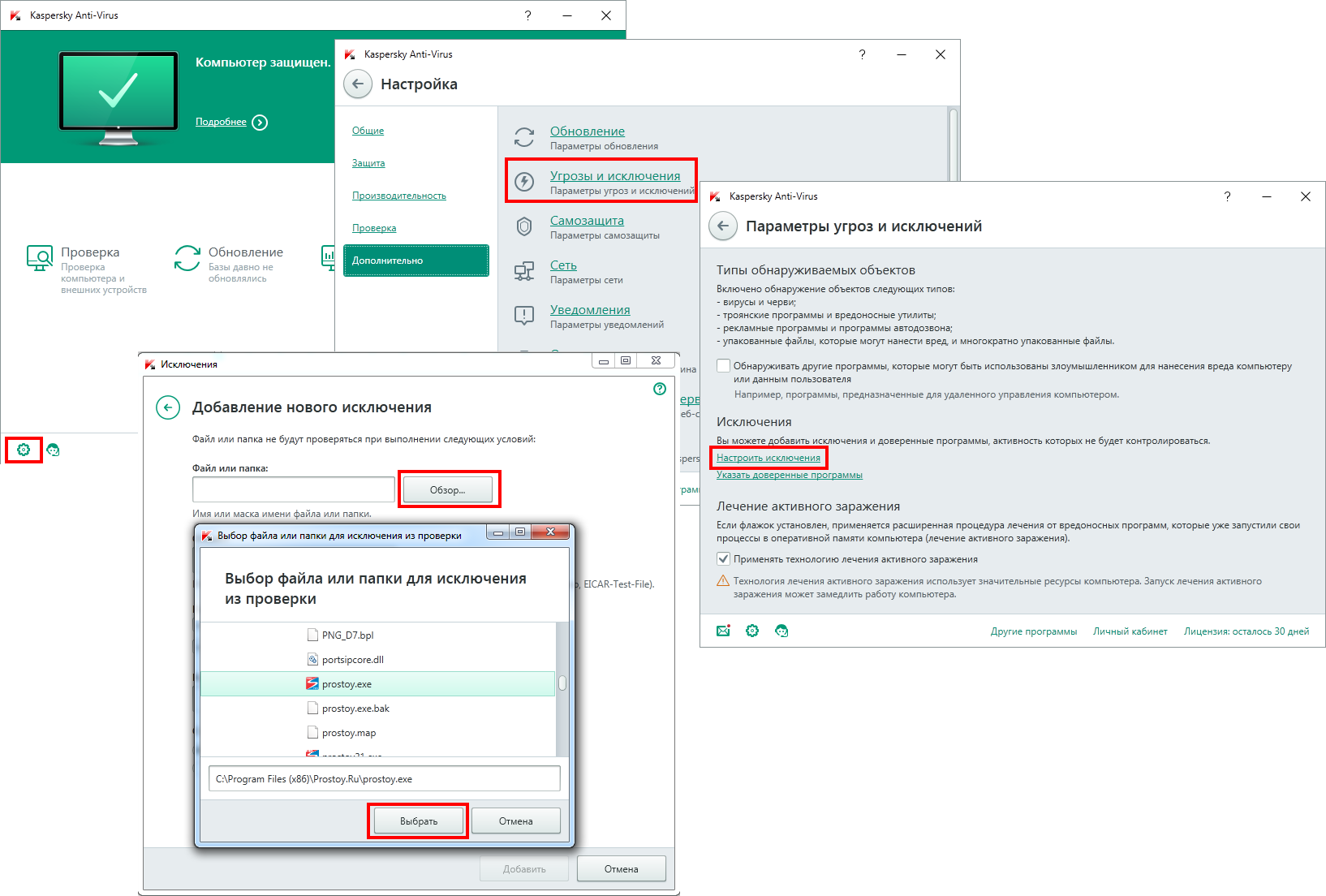
Task: Click the settings gear icon in main window
Action: (24, 450)
